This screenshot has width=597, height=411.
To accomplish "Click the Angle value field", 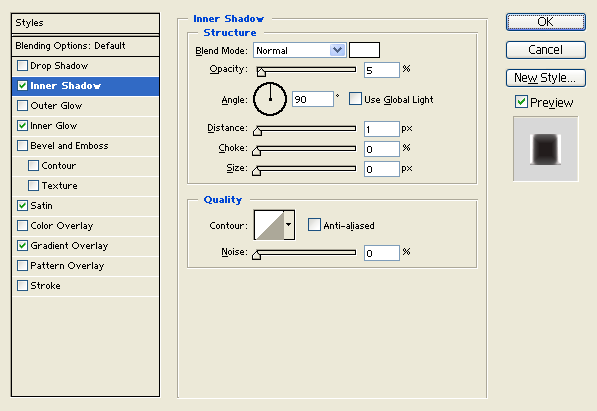I will point(313,99).
